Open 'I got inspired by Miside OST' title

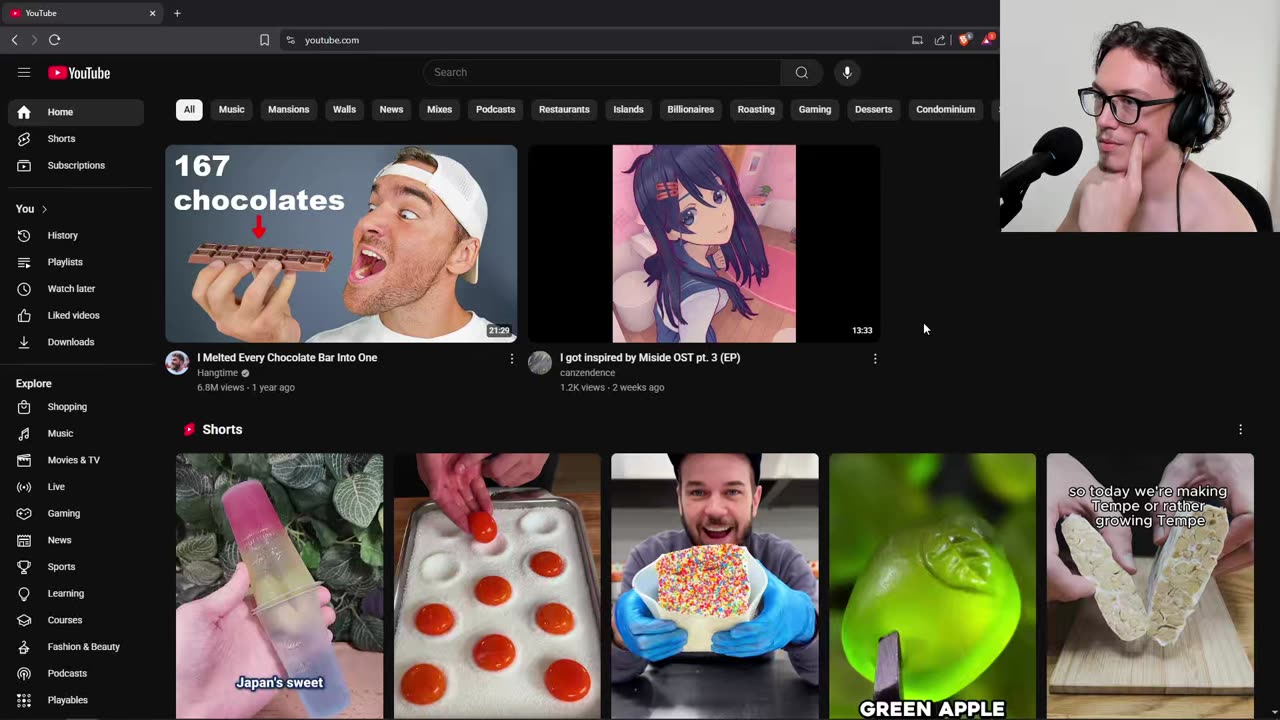point(650,357)
